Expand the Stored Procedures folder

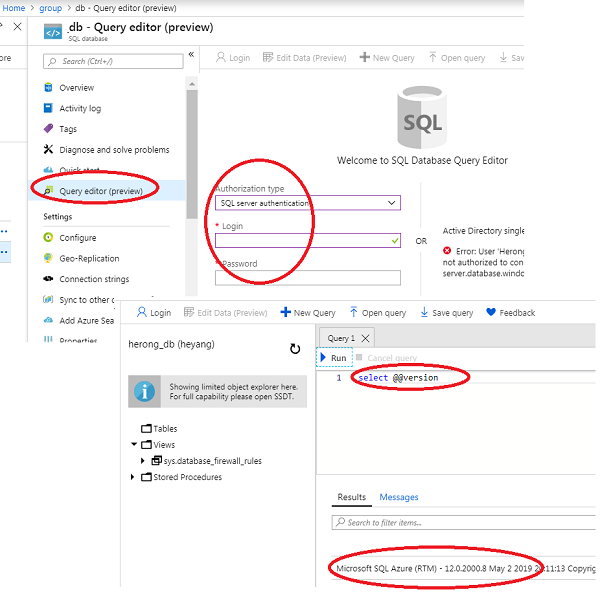132,477
